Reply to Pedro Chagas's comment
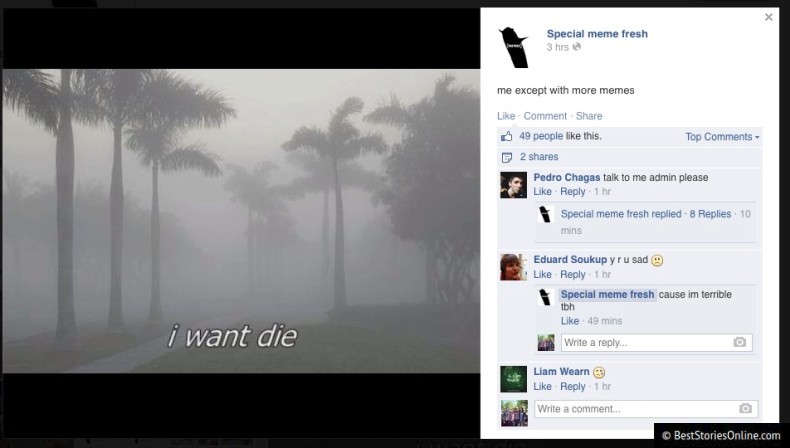The height and width of the screenshot is (448, 790). [x=573, y=191]
